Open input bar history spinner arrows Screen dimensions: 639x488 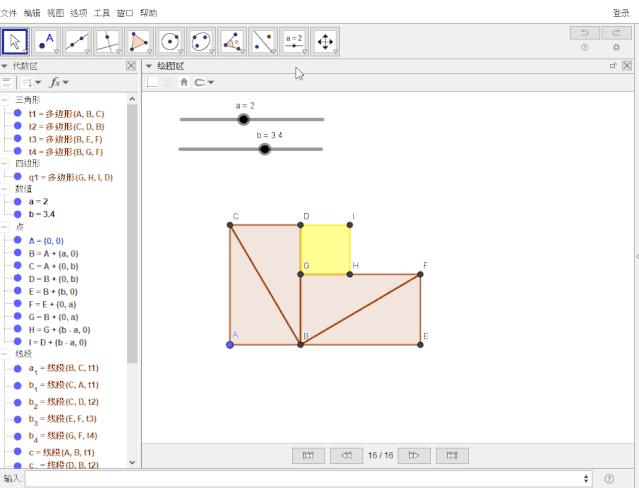point(586,478)
